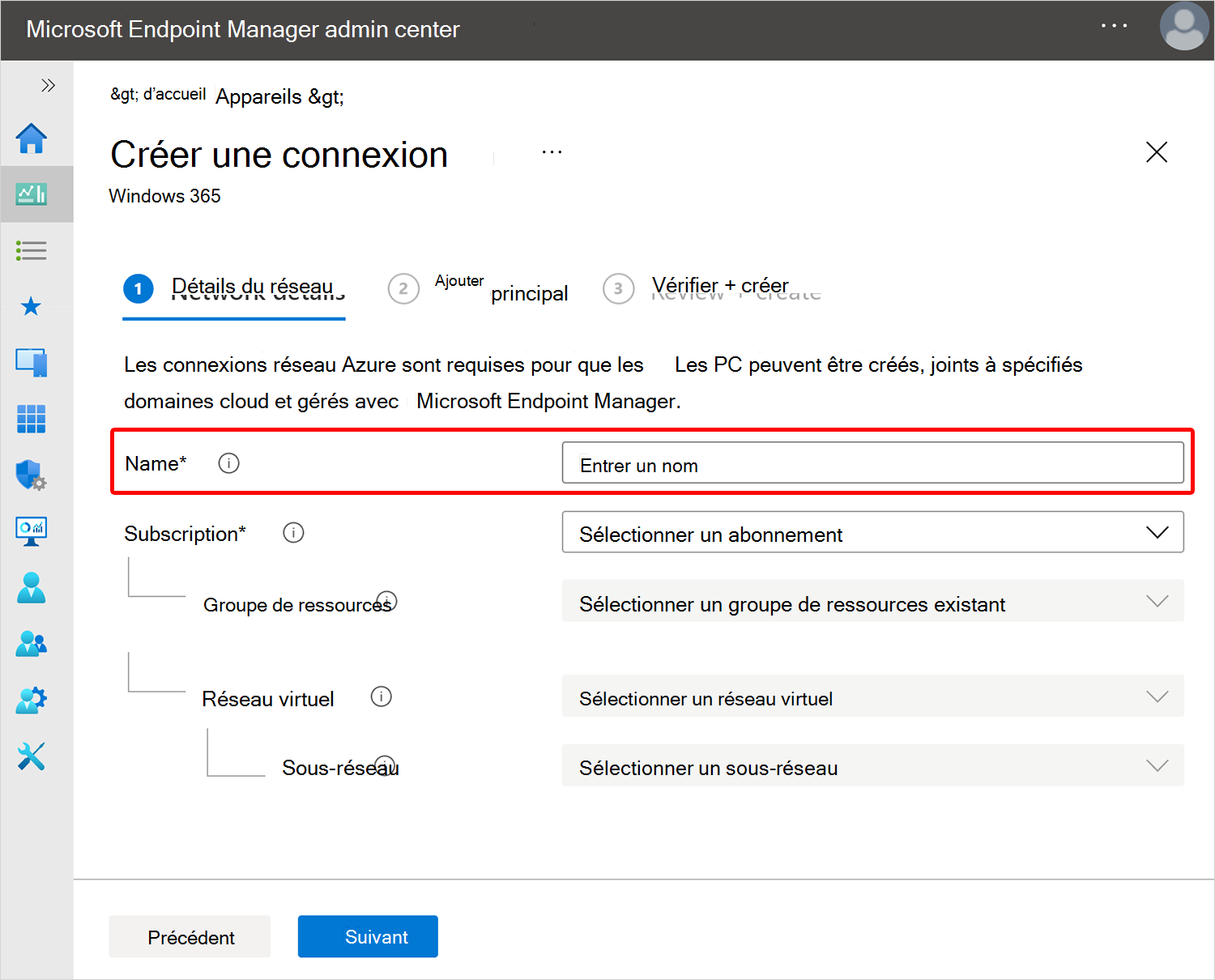Open the Users person icon in the sidebar
This screenshot has width=1215, height=980.
click(32, 587)
